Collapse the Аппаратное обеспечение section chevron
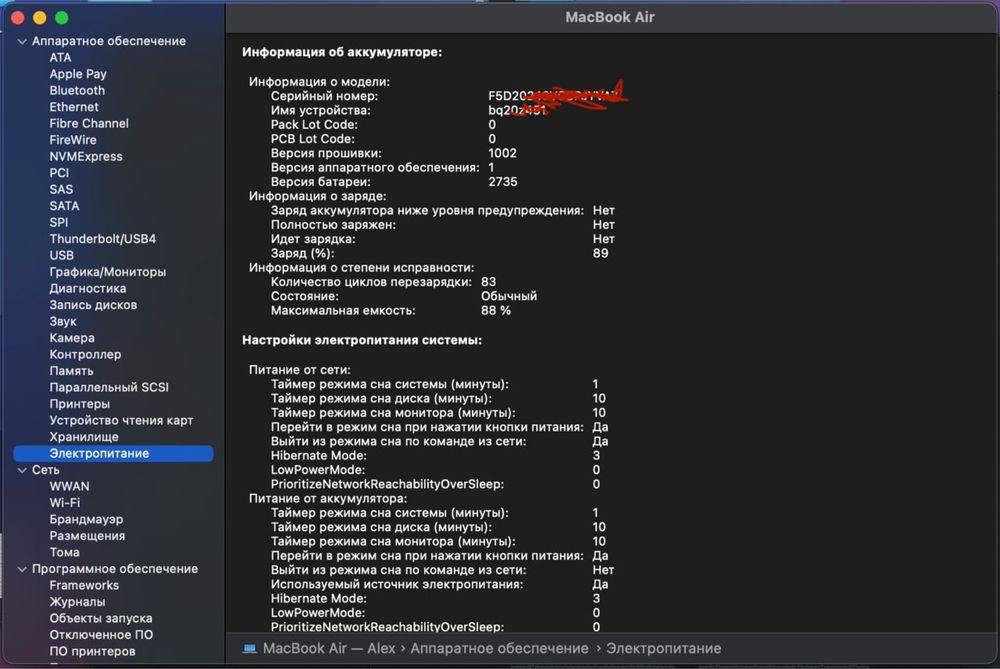The height and width of the screenshot is (669, 1000). pos(22,41)
